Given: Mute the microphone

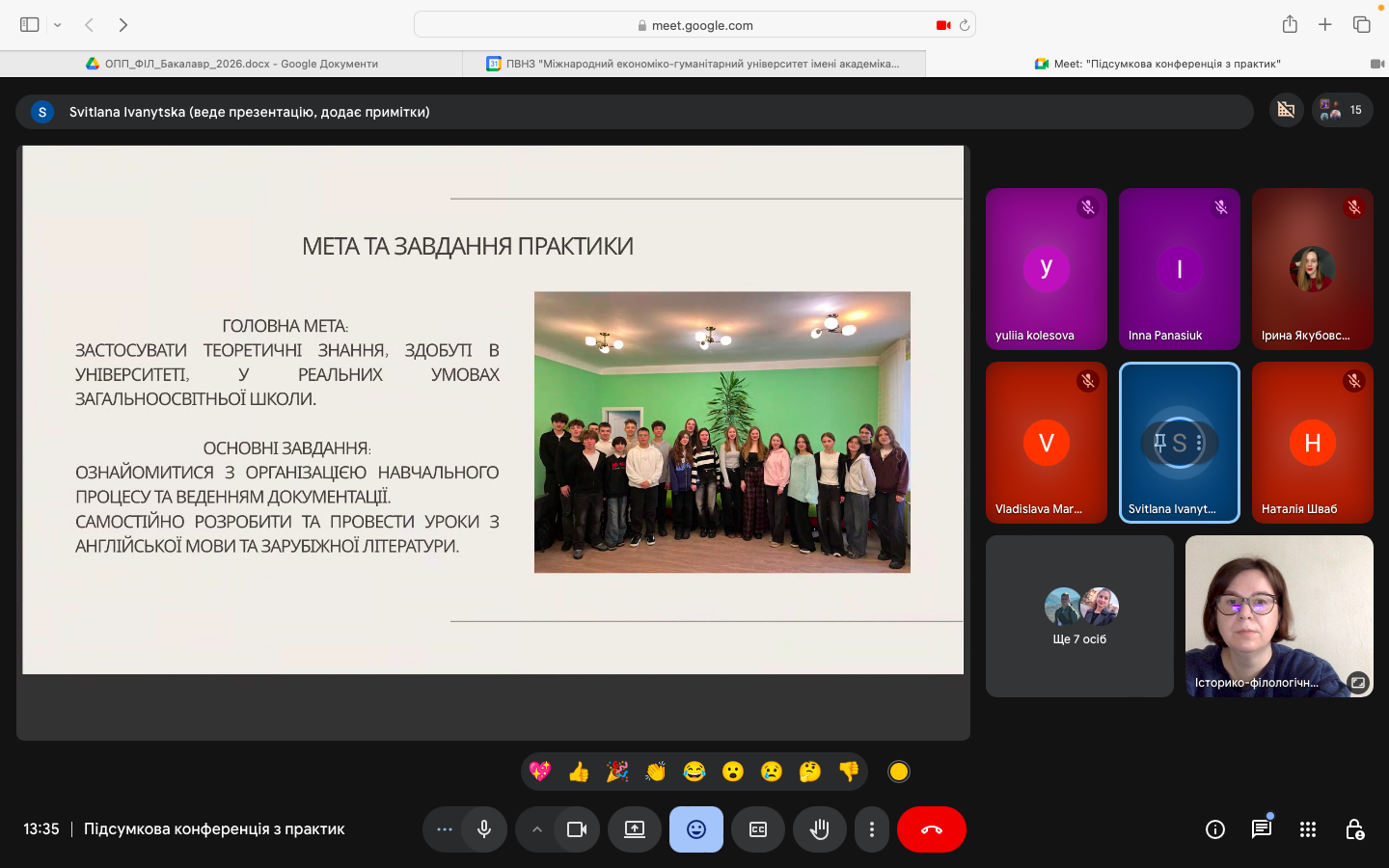Looking at the screenshot, I should coord(484,829).
